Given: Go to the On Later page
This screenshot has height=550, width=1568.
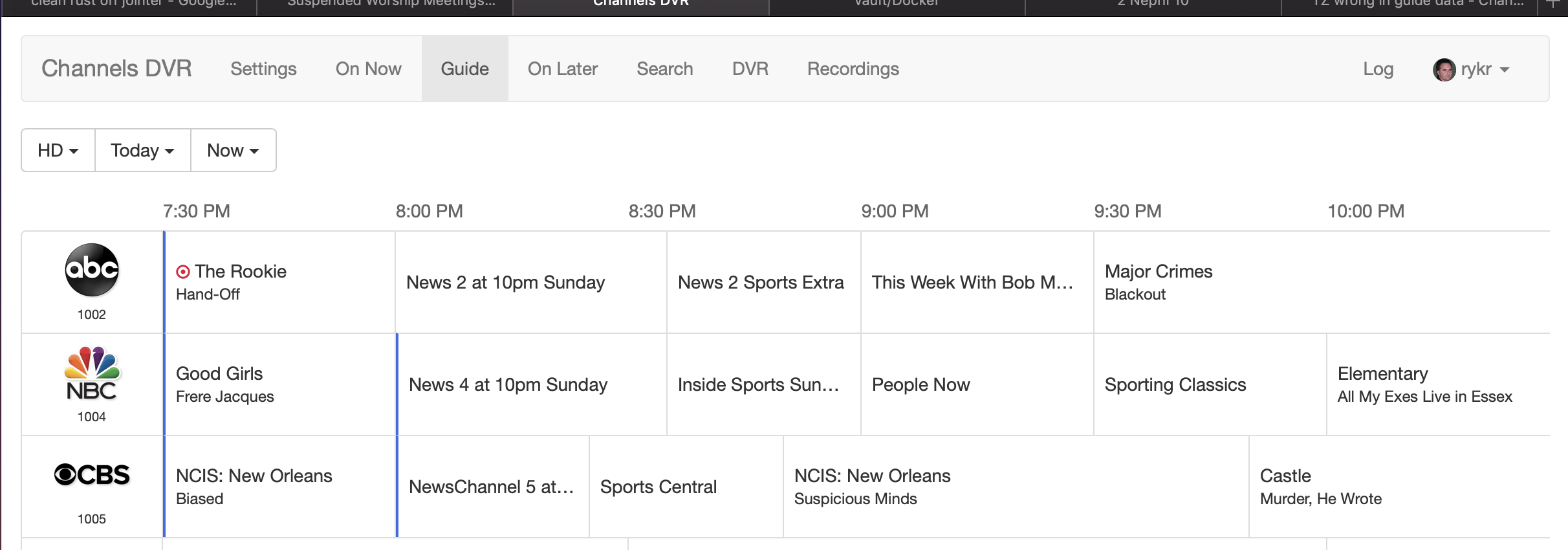Looking at the screenshot, I should click(x=562, y=69).
